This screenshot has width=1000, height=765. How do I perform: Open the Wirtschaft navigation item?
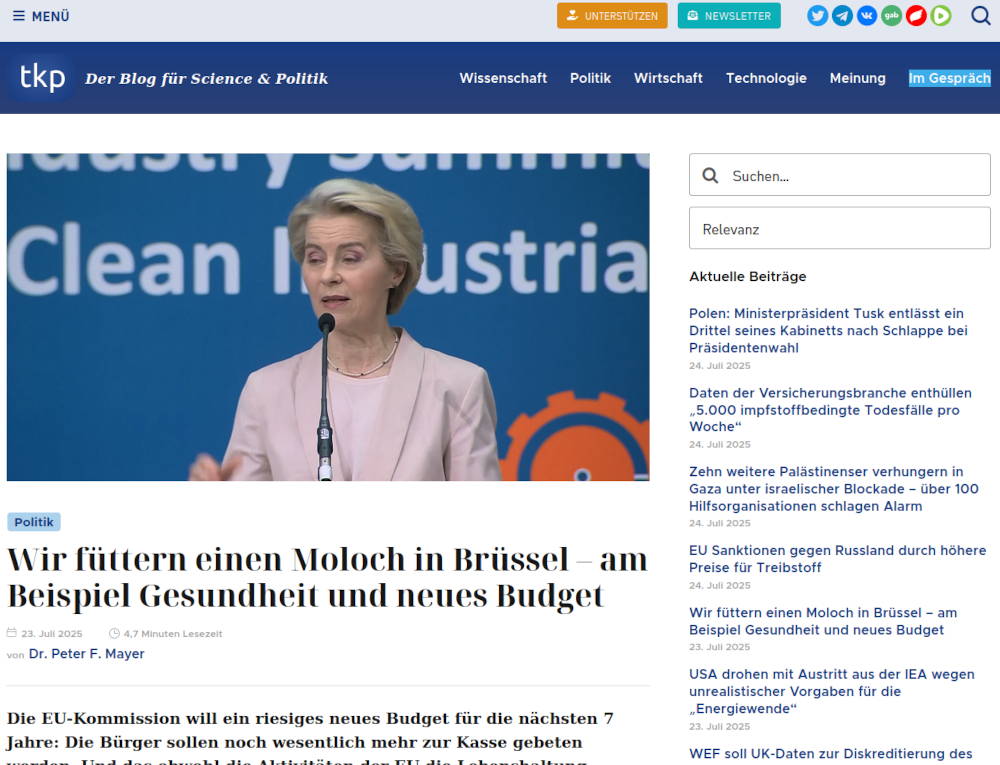pos(668,78)
